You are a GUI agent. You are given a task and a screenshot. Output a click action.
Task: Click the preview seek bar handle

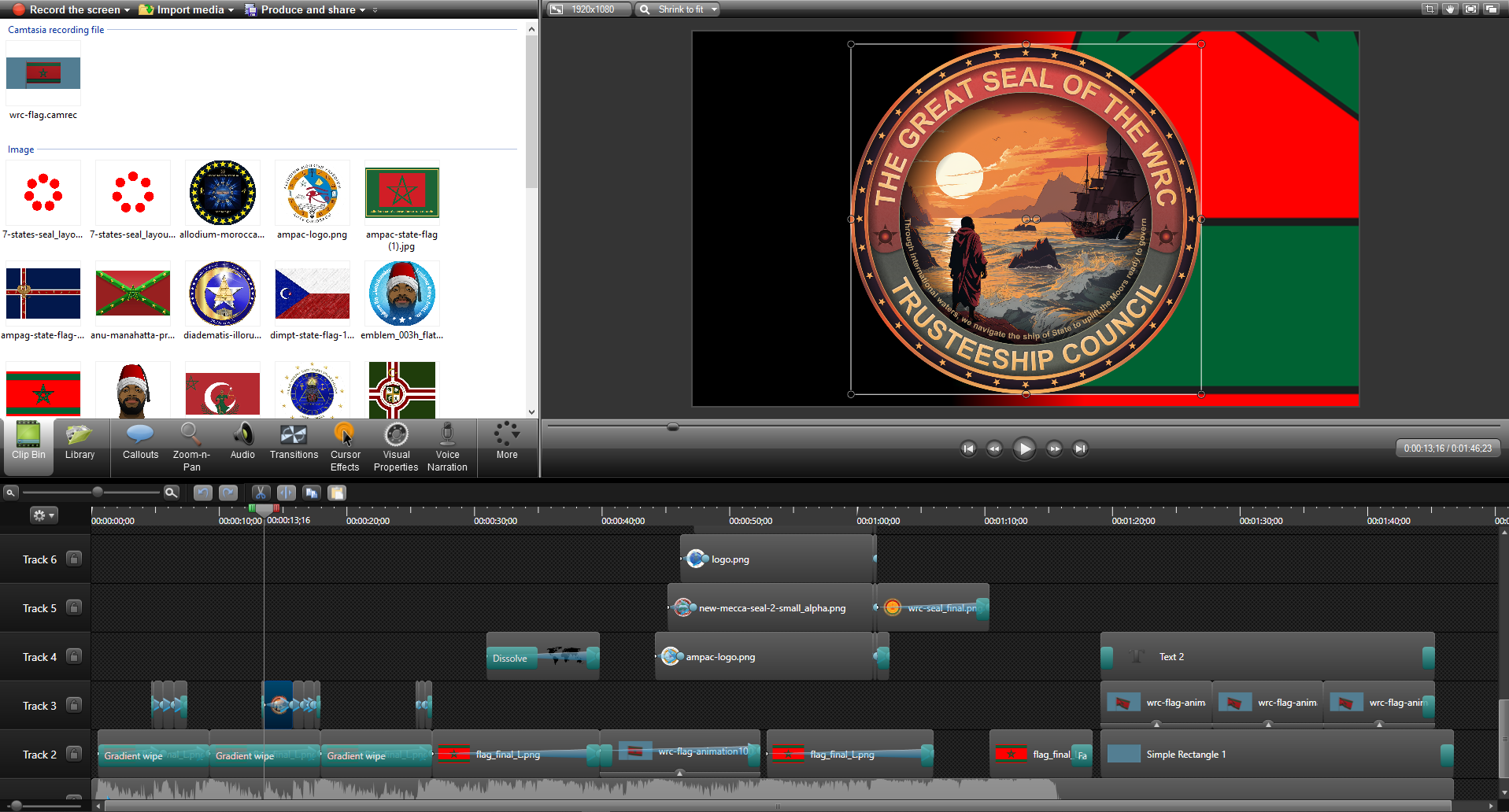coord(672,426)
